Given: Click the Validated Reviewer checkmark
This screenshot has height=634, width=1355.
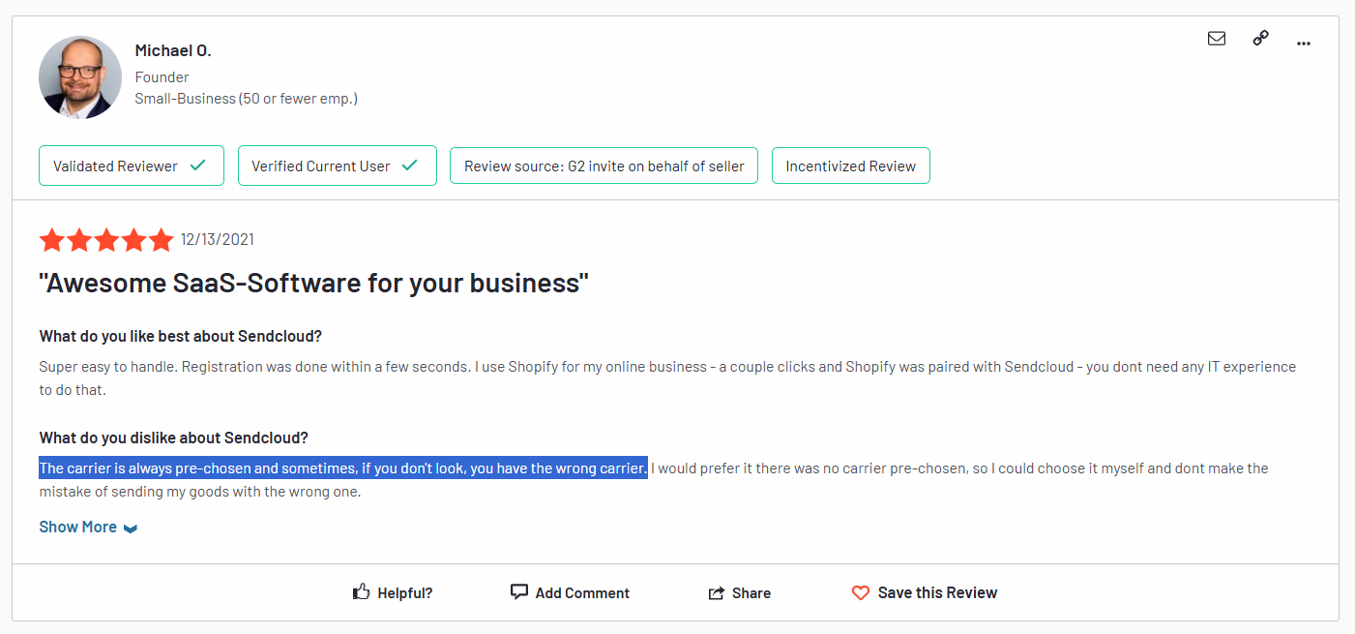Looking at the screenshot, I should tap(197, 165).
